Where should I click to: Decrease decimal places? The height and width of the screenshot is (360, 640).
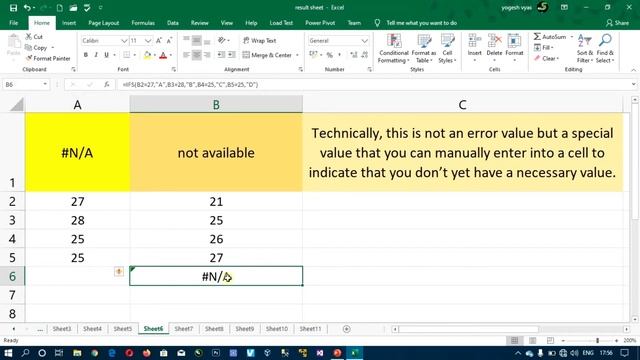[364, 55]
